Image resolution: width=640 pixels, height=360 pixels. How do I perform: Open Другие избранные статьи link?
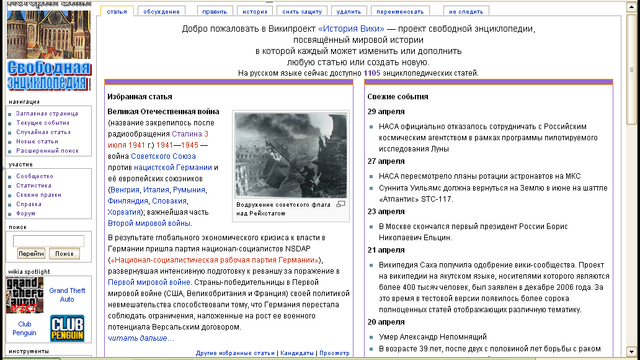tap(235, 353)
